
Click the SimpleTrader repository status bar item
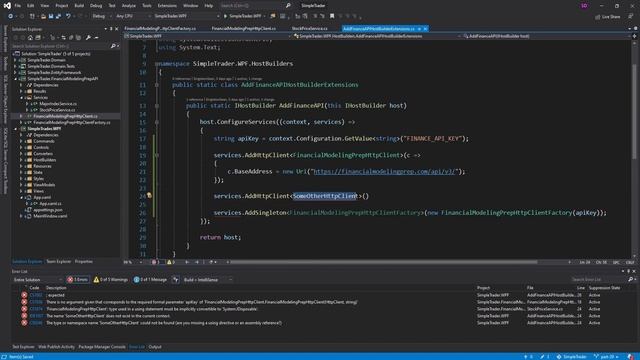571,356
